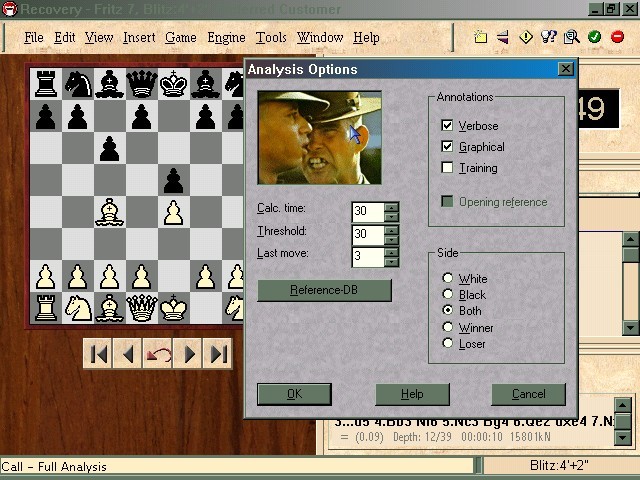
Task: Enable the Training annotations checkbox
Action: pyautogui.click(x=447, y=167)
